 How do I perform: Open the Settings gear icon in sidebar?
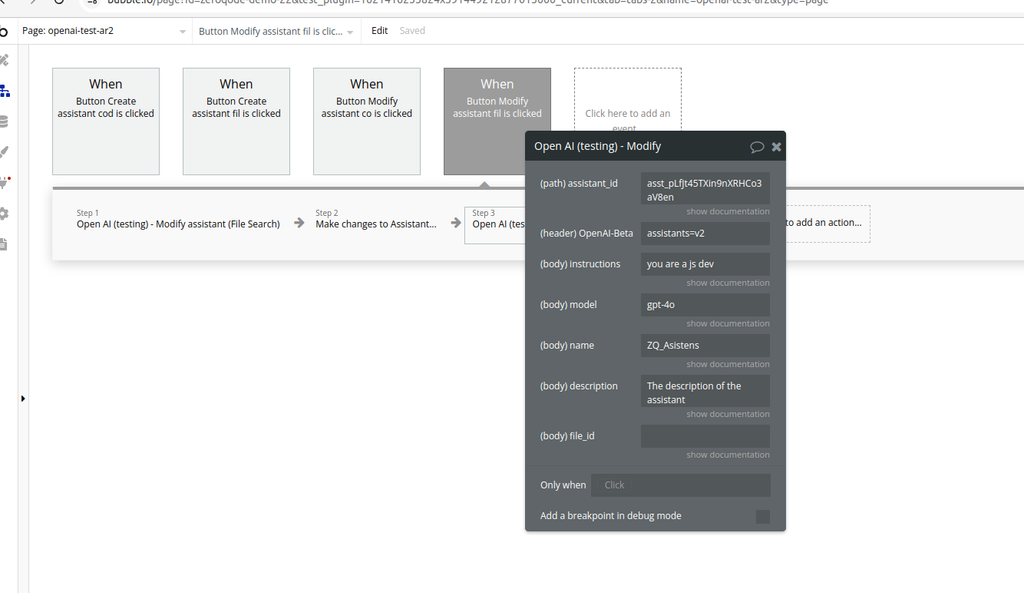(4, 214)
